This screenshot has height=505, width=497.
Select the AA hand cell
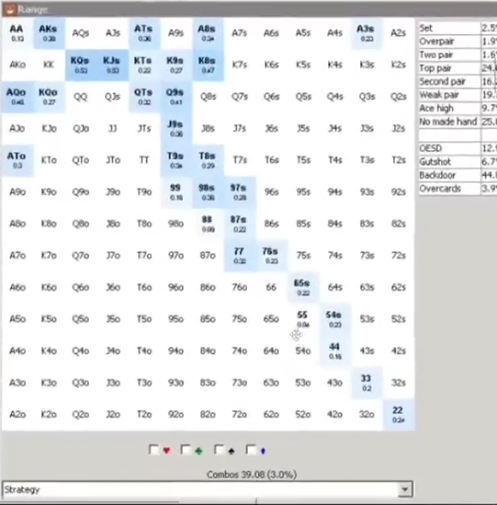tap(17, 33)
